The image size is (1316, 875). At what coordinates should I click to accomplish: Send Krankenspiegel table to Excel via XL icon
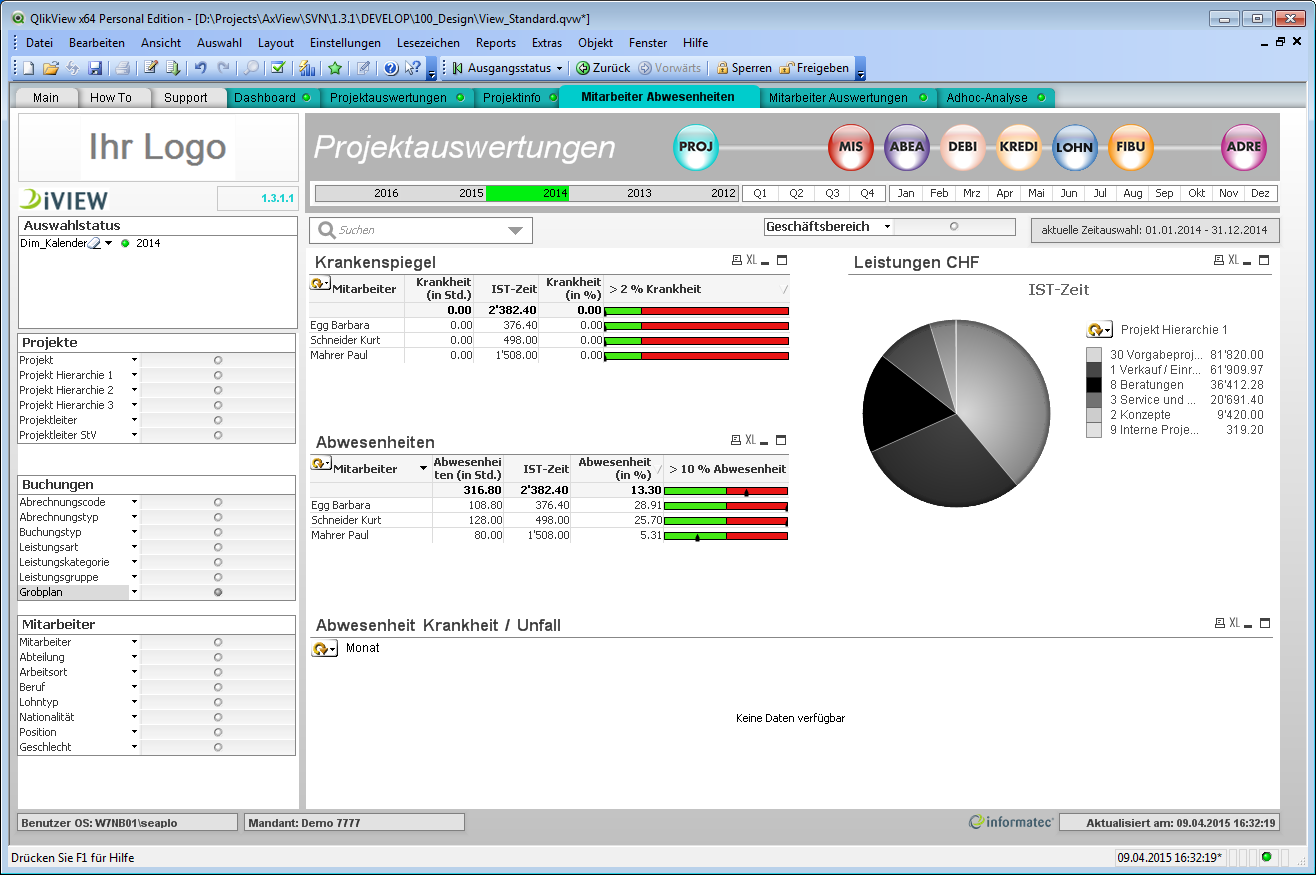751,260
